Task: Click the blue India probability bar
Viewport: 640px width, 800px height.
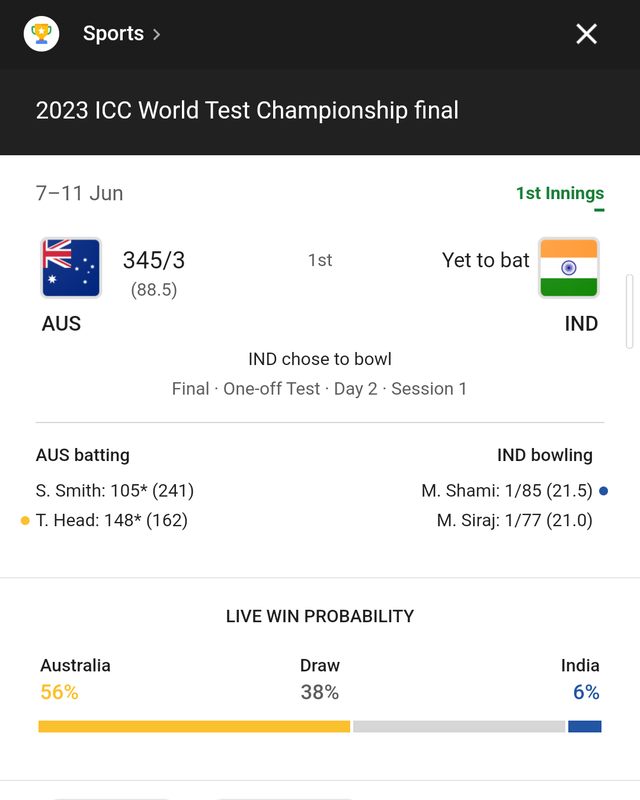Action: tap(585, 727)
